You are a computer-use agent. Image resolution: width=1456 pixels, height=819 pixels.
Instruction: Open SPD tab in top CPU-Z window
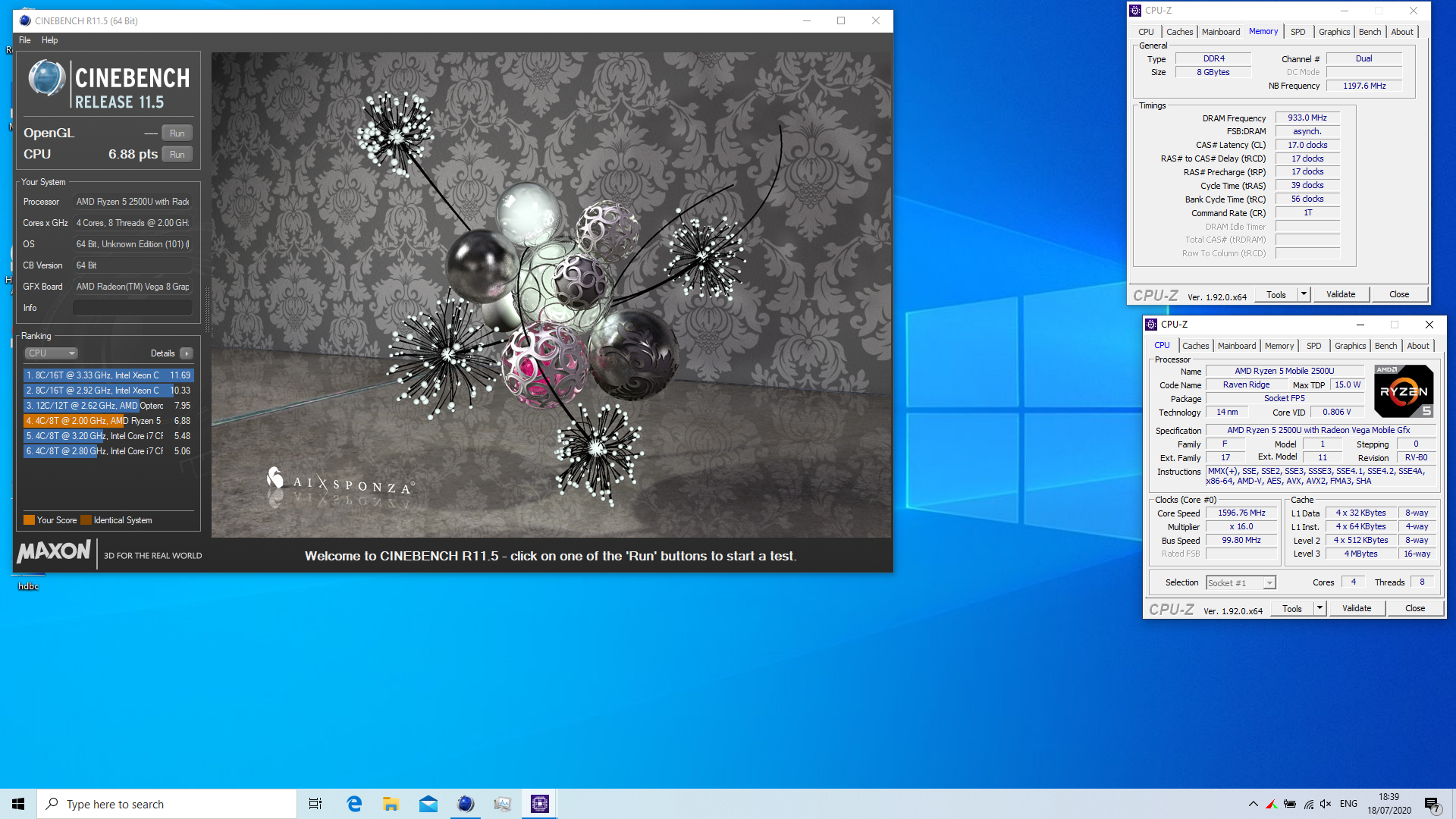pyautogui.click(x=1298, y=32)
